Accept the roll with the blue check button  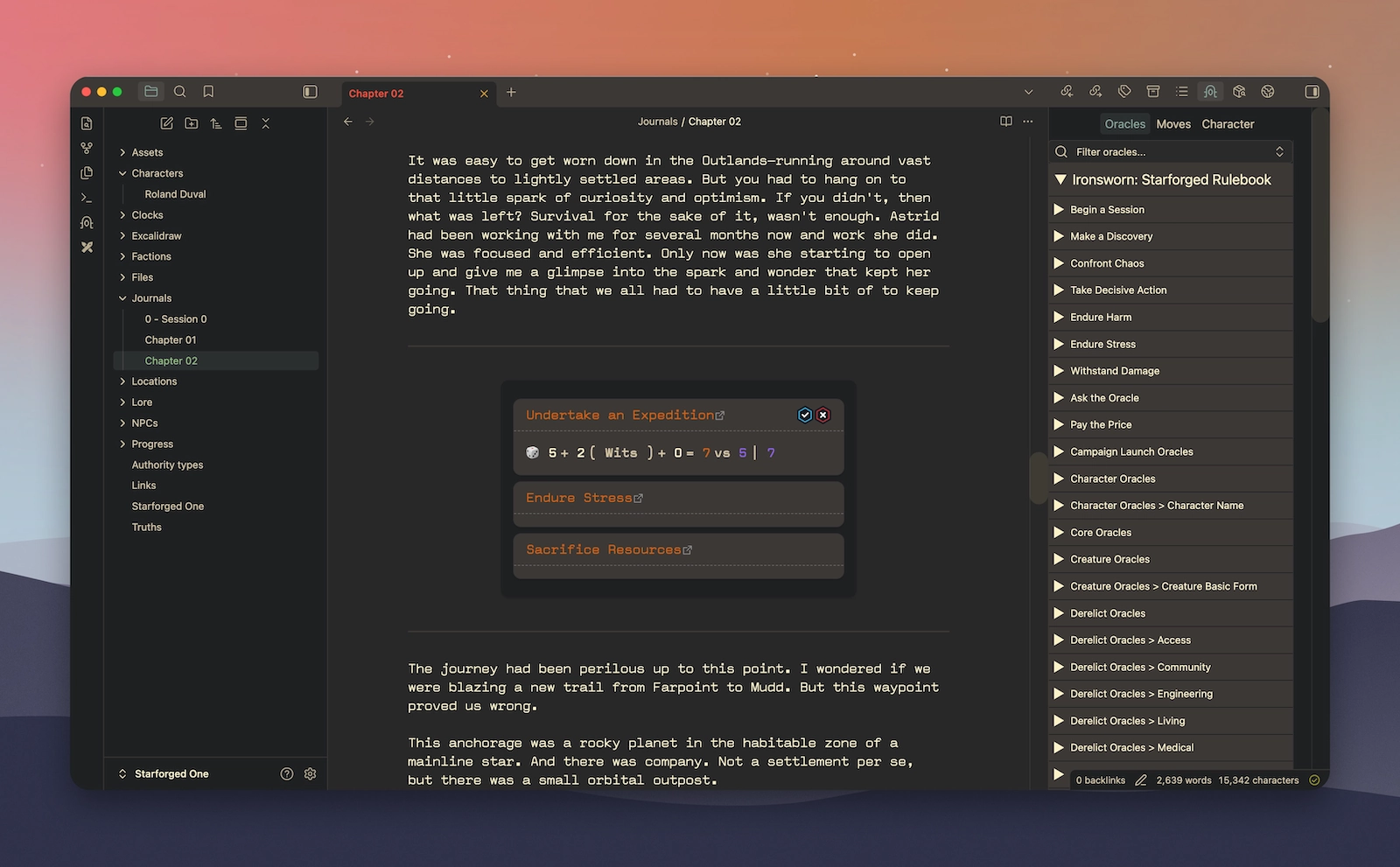pyautogui.click(x=804, y=415)
